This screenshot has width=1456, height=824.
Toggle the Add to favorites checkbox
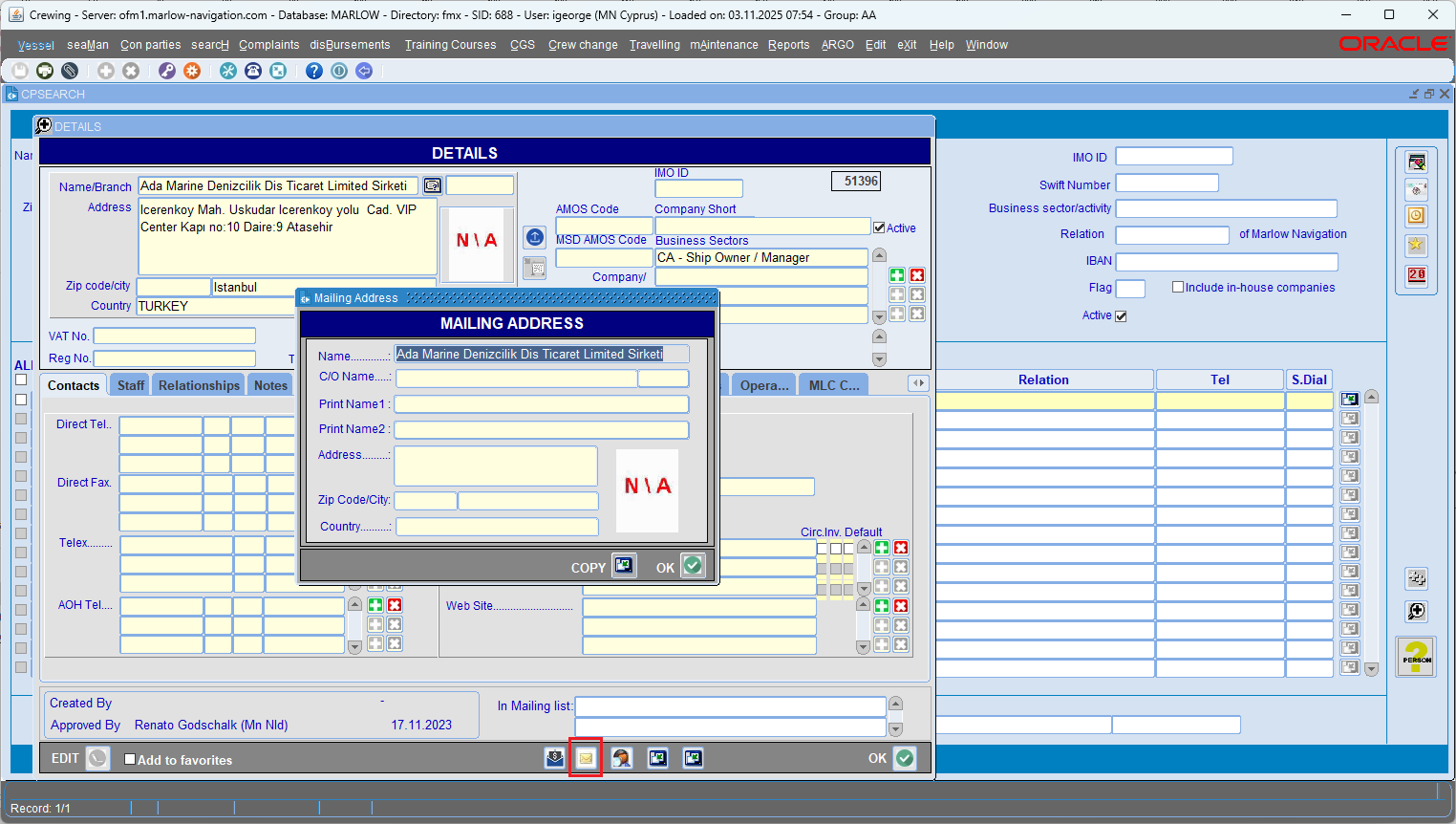(x=130, y=760)
